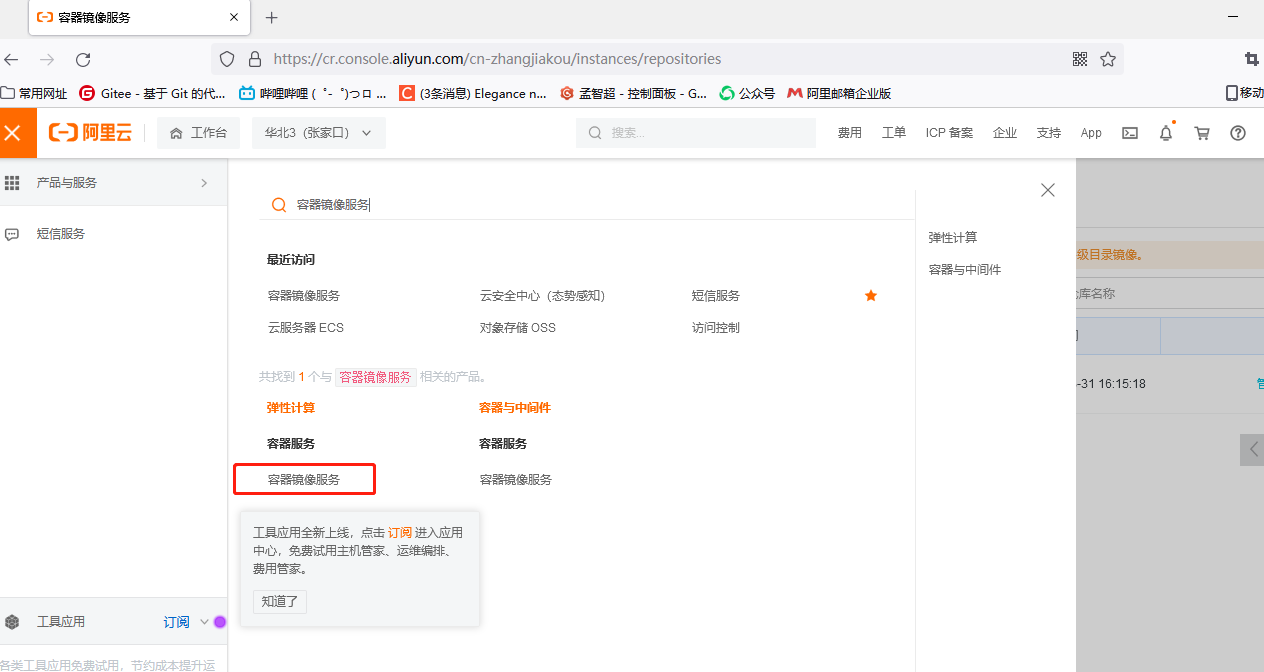The height and width of the screenshot is (672, 1264).
Task: Open the Aliyun logo homepage
Action: click(91, 133)
